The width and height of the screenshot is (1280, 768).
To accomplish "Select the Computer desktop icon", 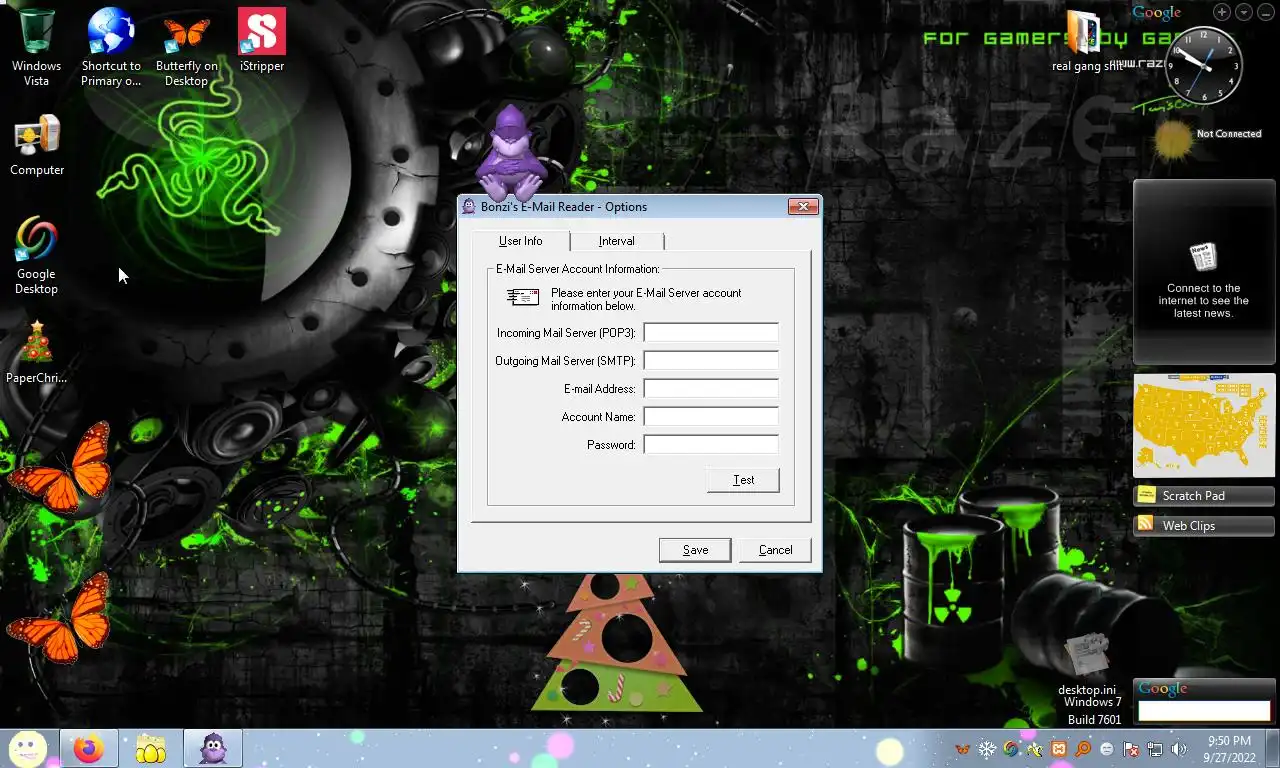I will [x=37, y=146].
